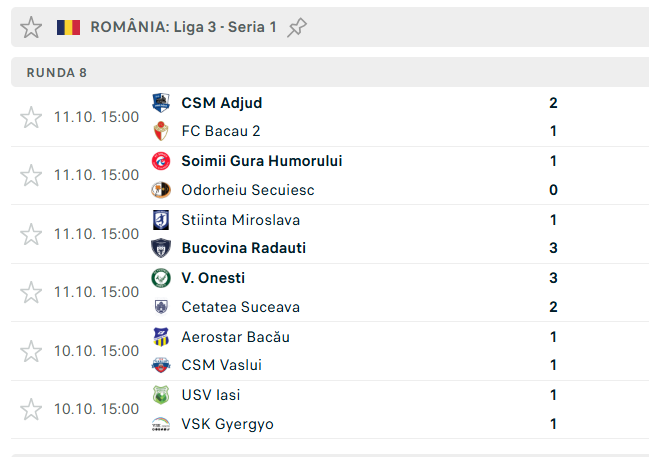Screen dimensions: 649x457
Task: Click the USV Iasi team crest
Action: pos(161,395)
